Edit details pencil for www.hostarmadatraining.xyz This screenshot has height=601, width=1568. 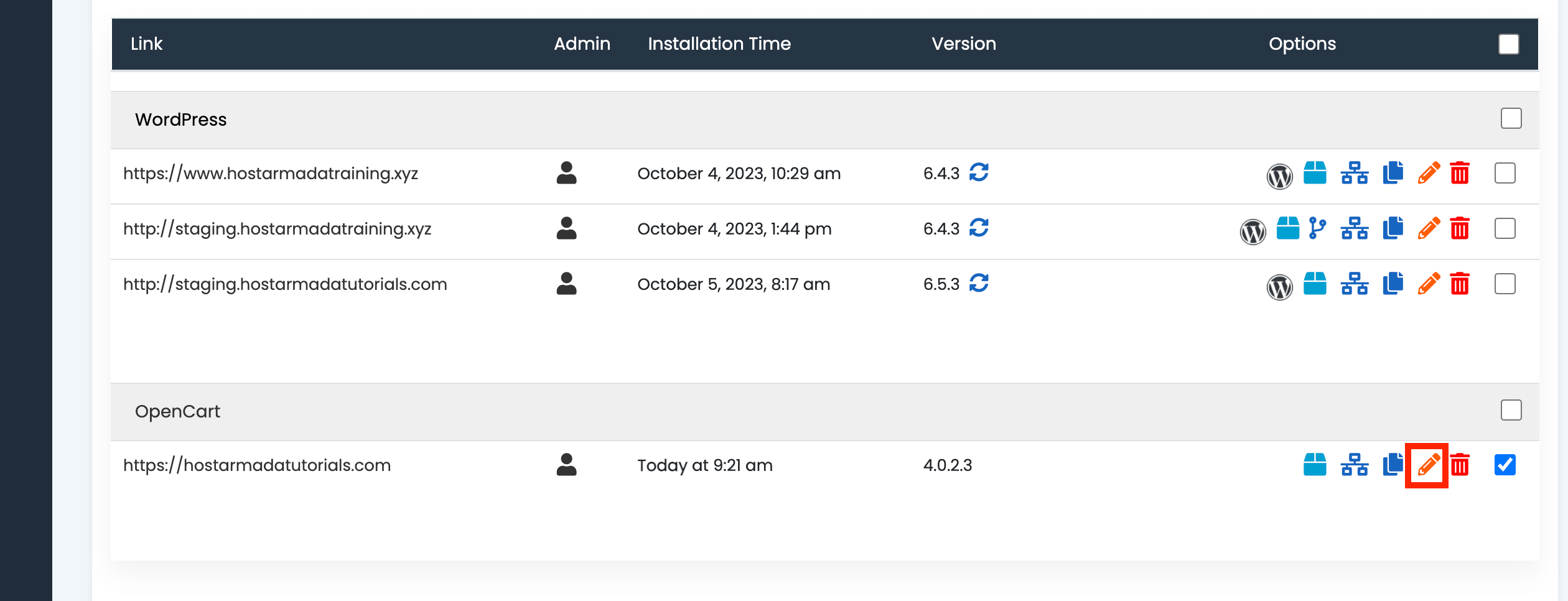[x=1429, y=173]
